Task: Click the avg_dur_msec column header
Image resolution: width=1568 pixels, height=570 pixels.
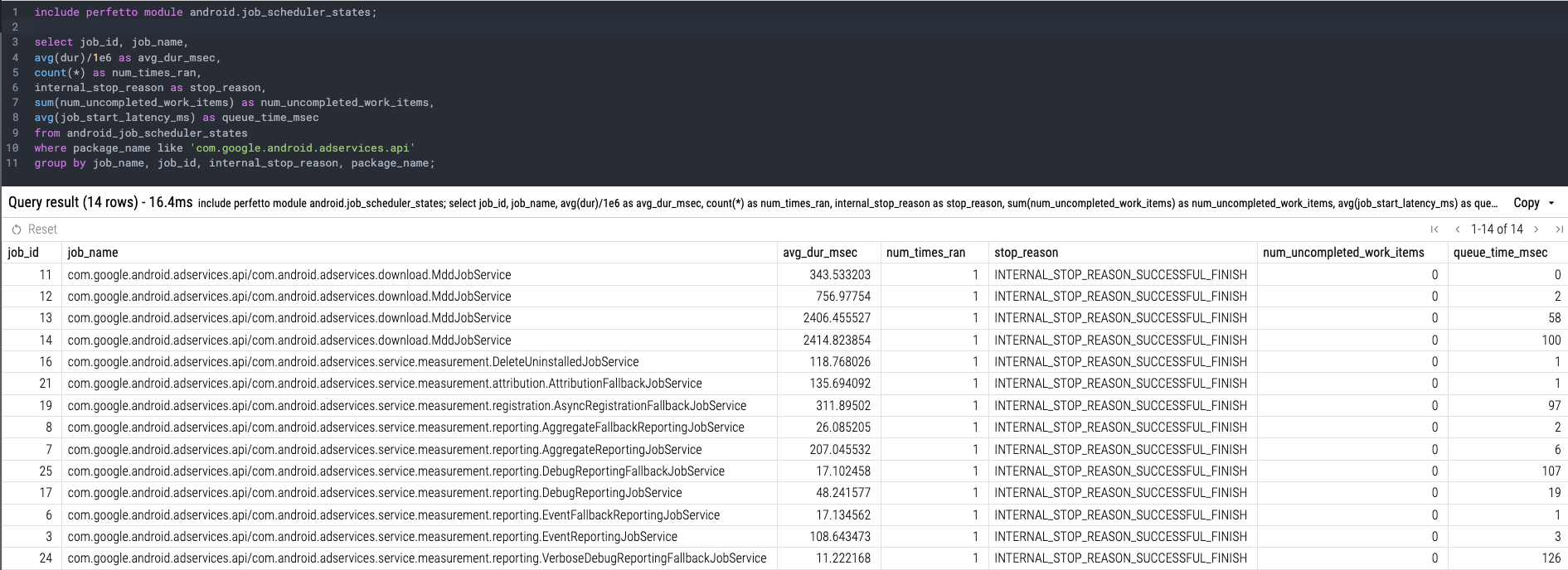Action: pos(819,253)
